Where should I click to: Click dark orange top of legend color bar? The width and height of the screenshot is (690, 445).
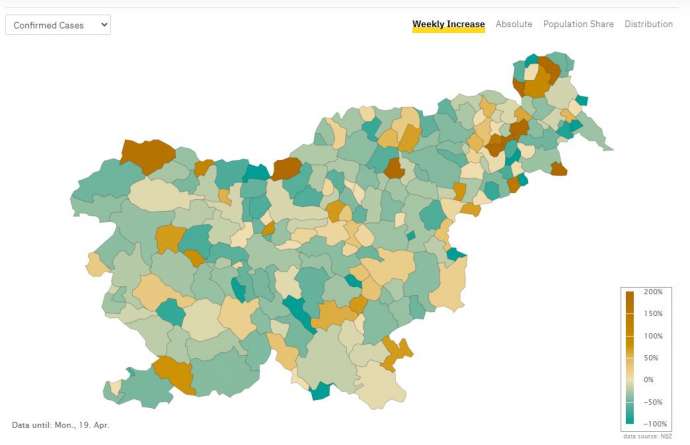pyautogui.click(x=630, y=298)
